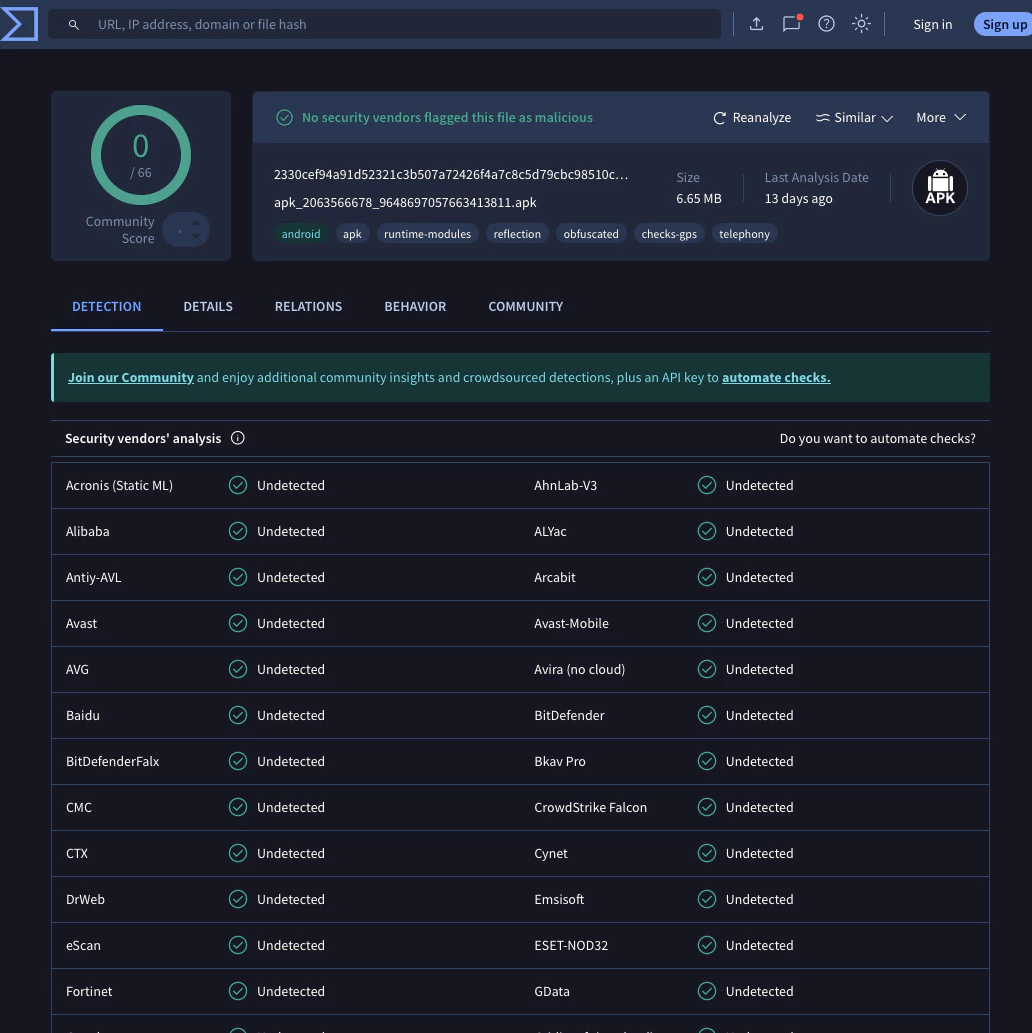Click the search magnifier icon
The image size is (1032, 1033).
click(x=74, y=24)
